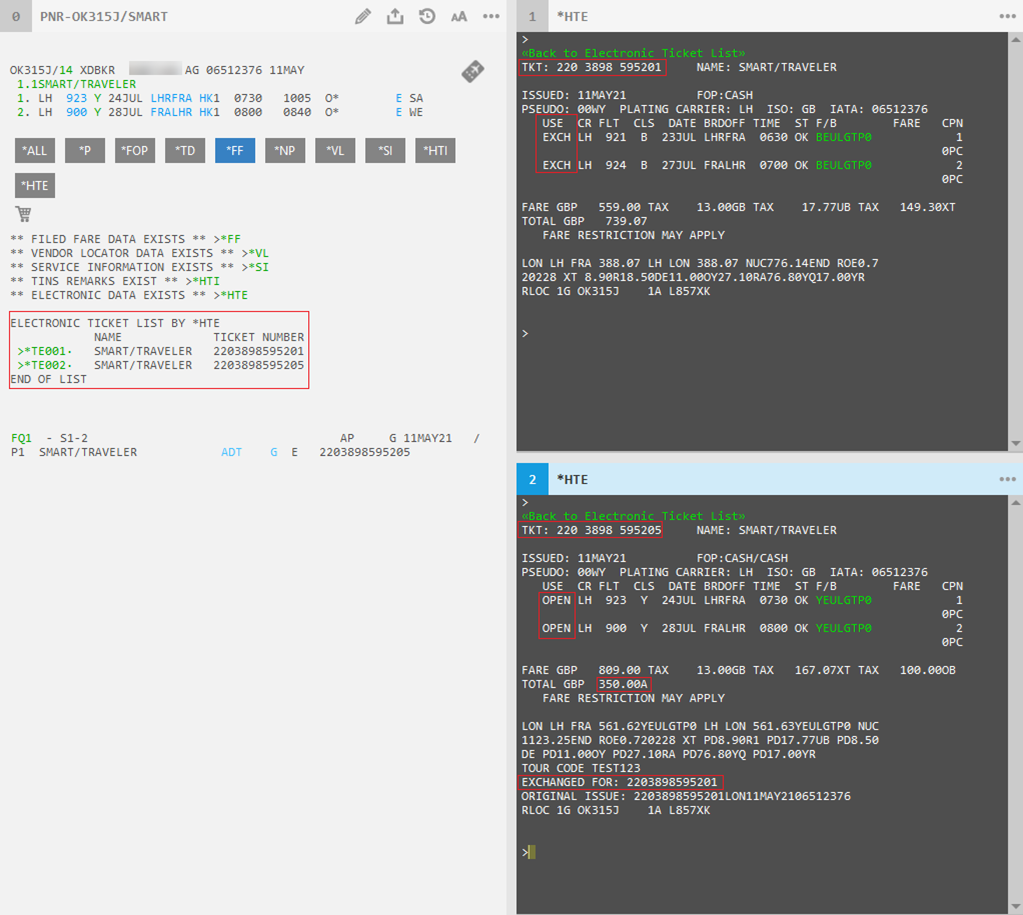Toggle the highlighted *FF quick button
The width and height of the screenshot is (1023, 915).
tap(235, 151)
